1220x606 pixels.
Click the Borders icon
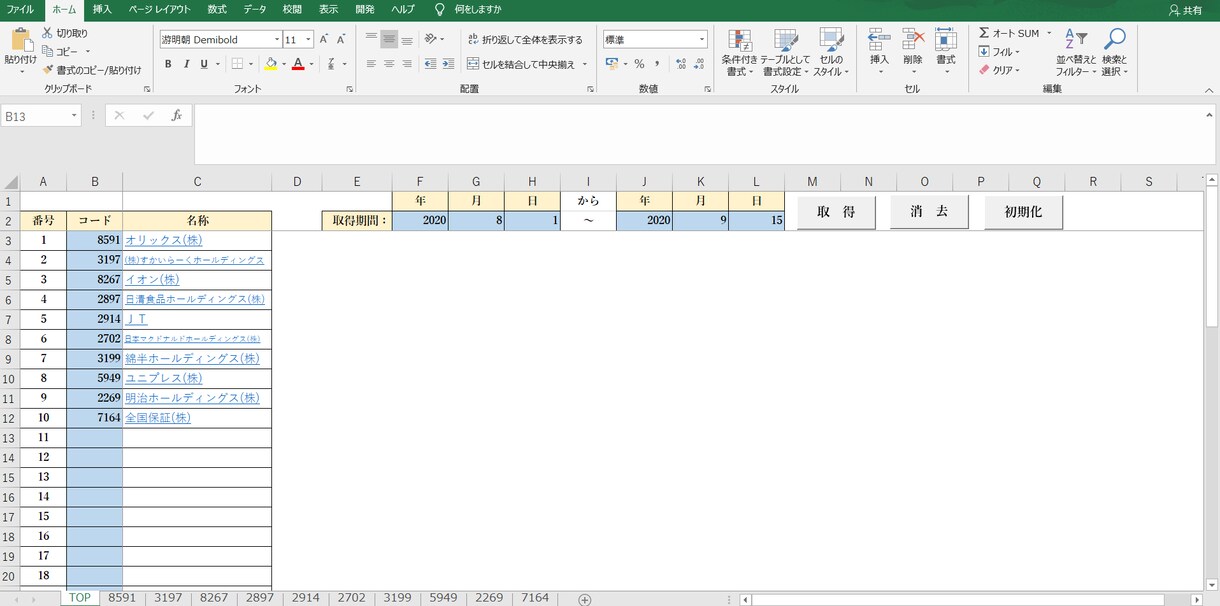tap(237, 64)
